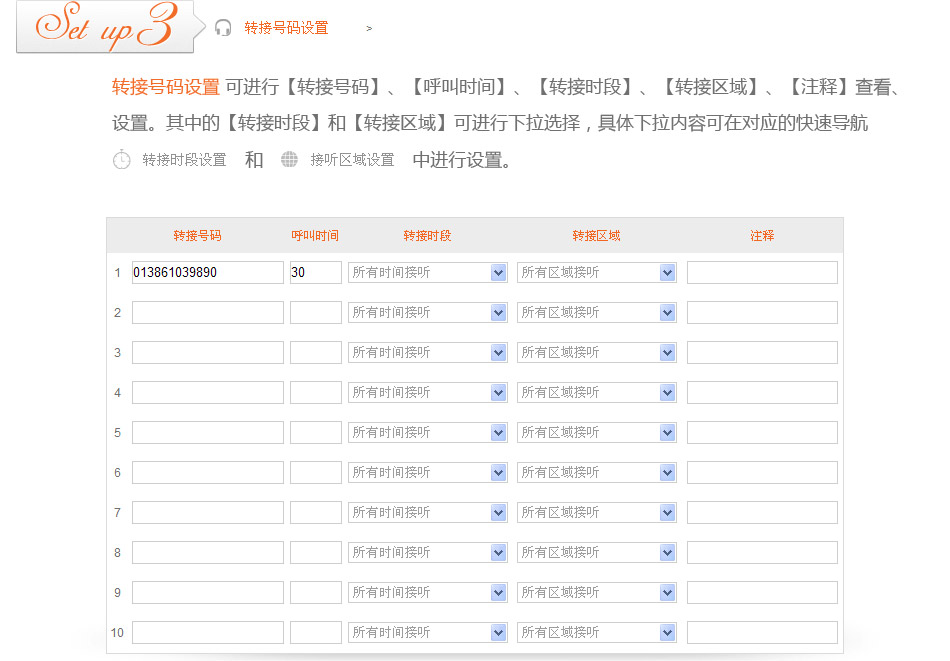Expand row 1 转接区域 dropdown
Viewport: 950px width, 661px height.
coord(597,272)
